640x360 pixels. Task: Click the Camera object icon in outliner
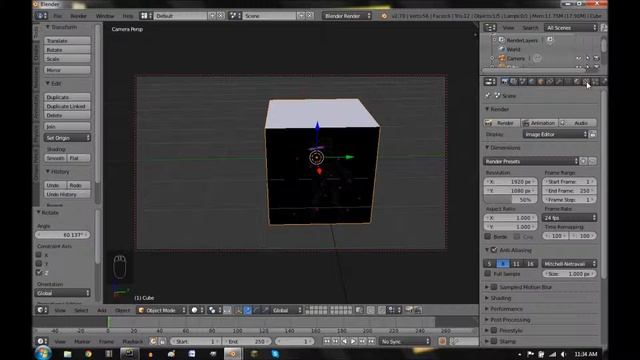tap(502, 58)
